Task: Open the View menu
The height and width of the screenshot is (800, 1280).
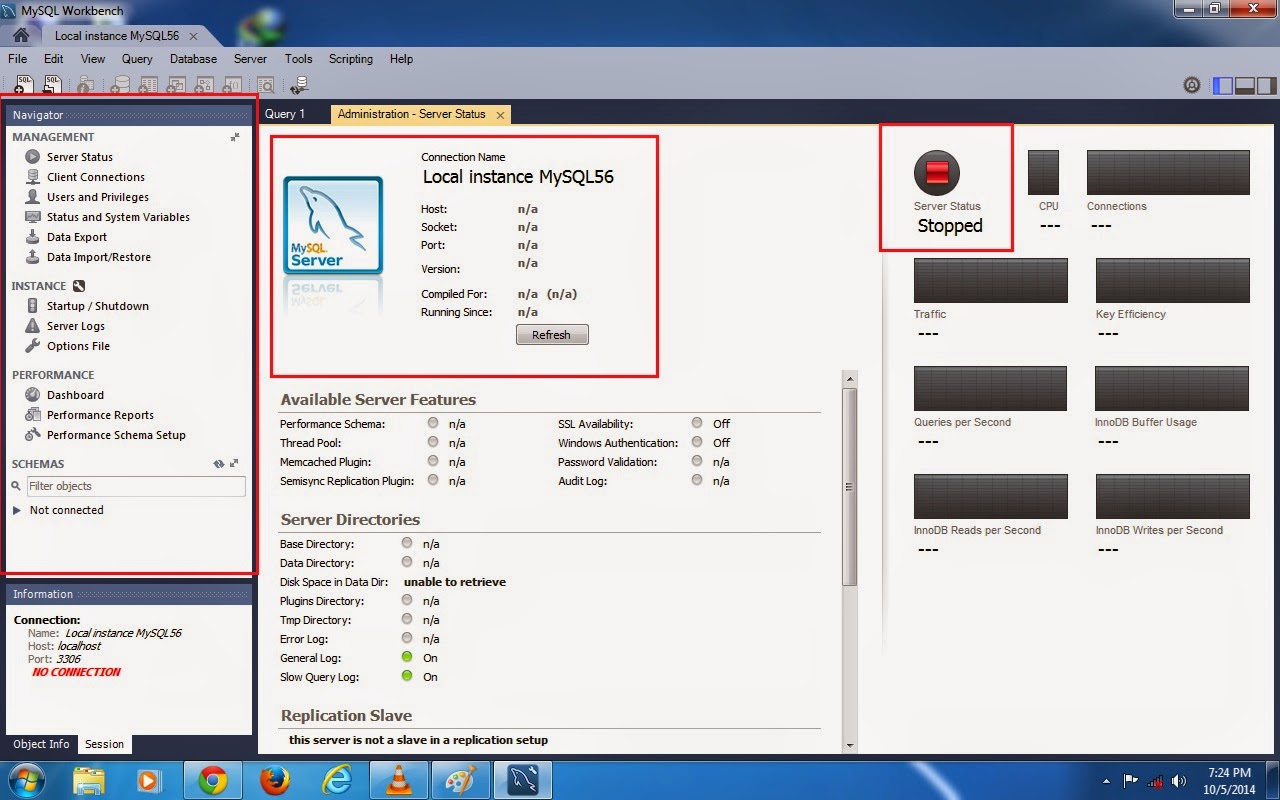Action: pos(93,59)
